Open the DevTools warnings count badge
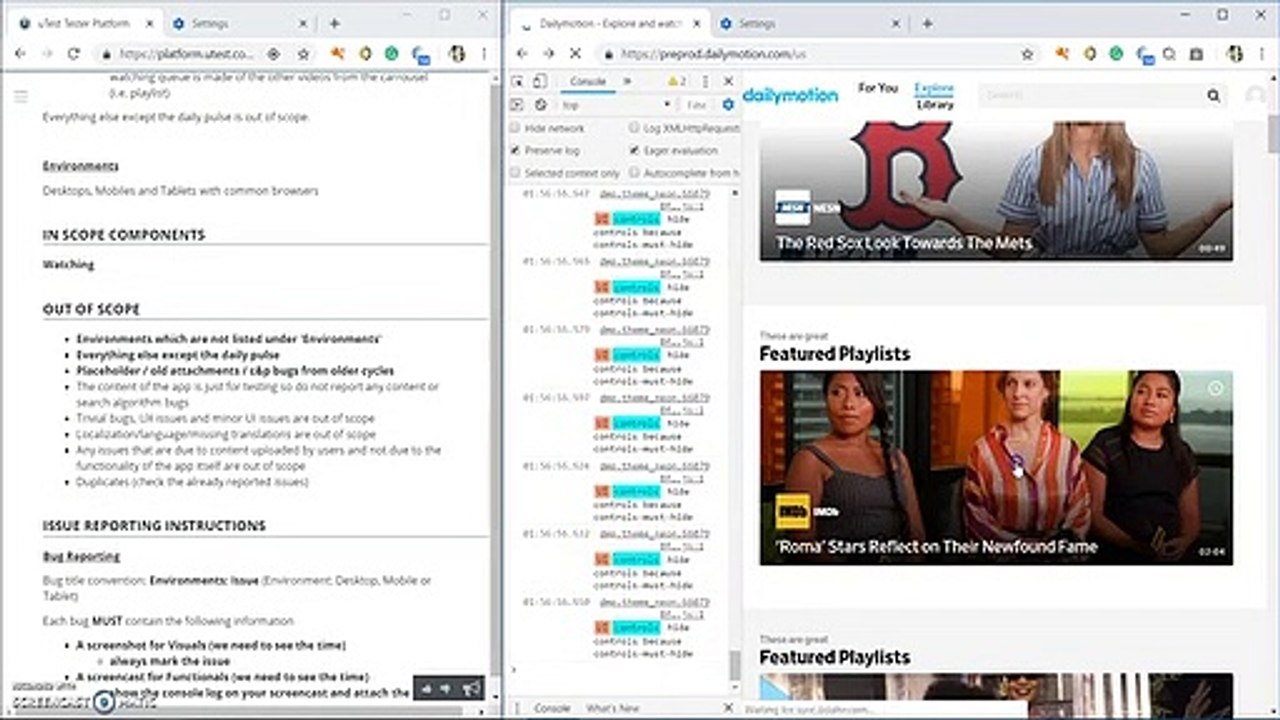The image size is (1280, 720). pyautogui.click(x=677, y=81)
